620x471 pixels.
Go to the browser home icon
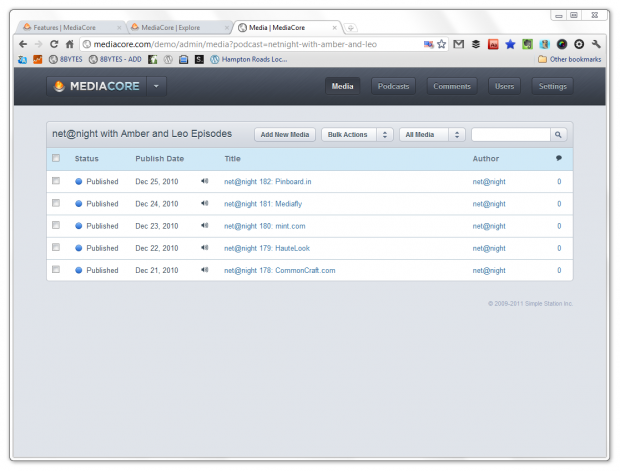tap(70, 44)
